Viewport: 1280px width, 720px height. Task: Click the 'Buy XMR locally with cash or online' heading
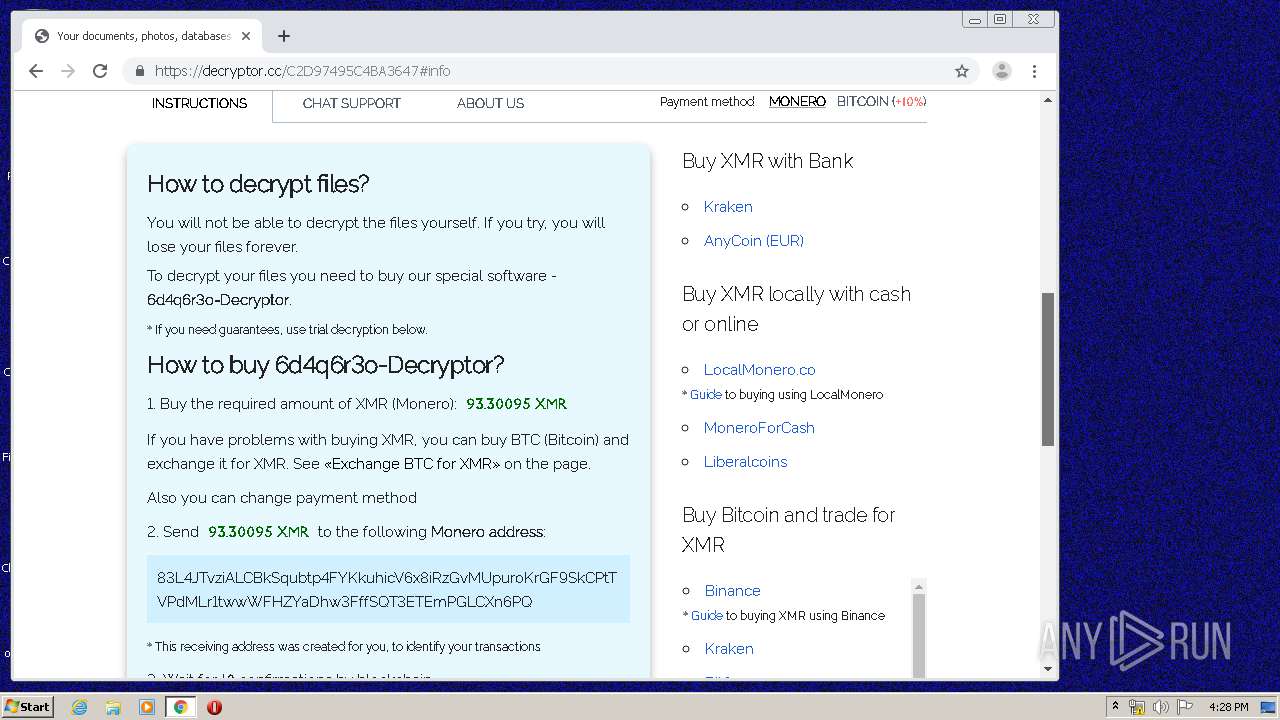pos(796,309)
